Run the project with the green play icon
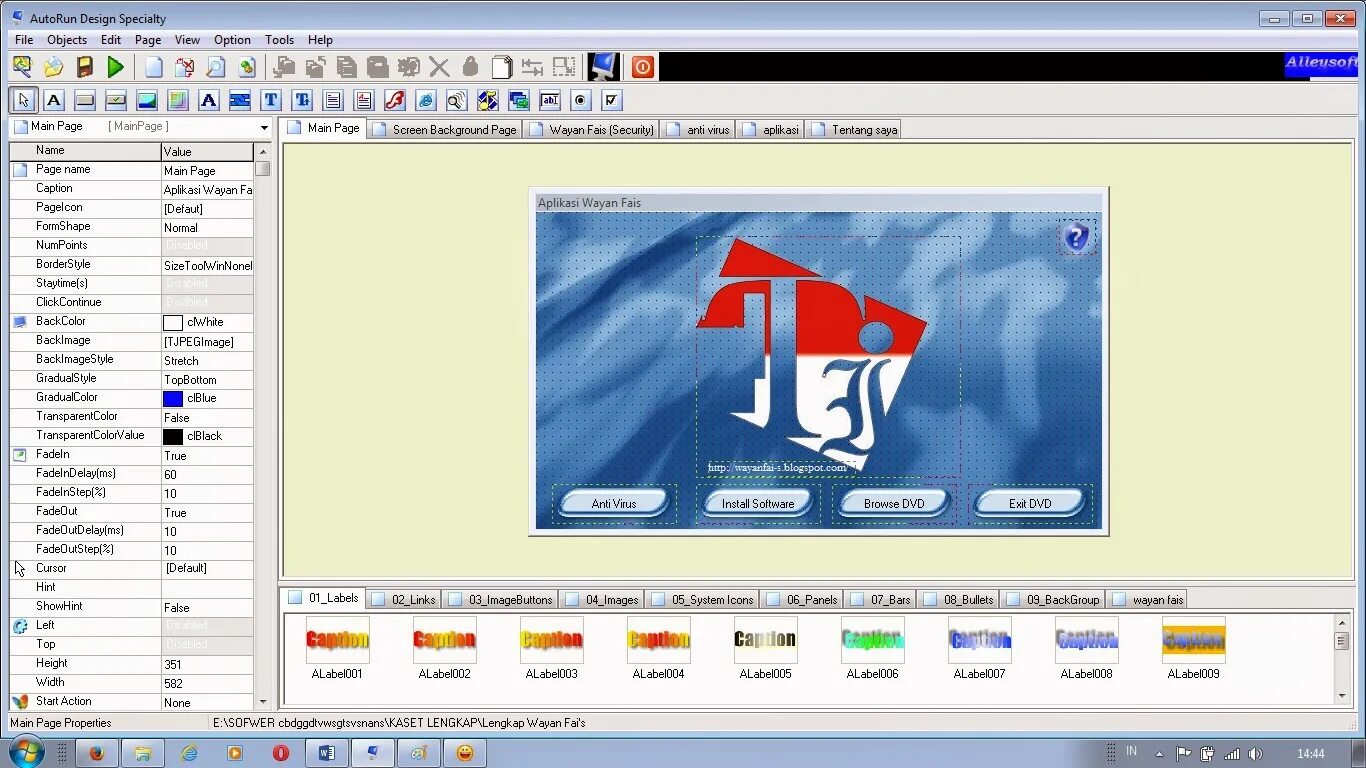Viewport: 1366px width, 768px height. click(x=116, y=67)
